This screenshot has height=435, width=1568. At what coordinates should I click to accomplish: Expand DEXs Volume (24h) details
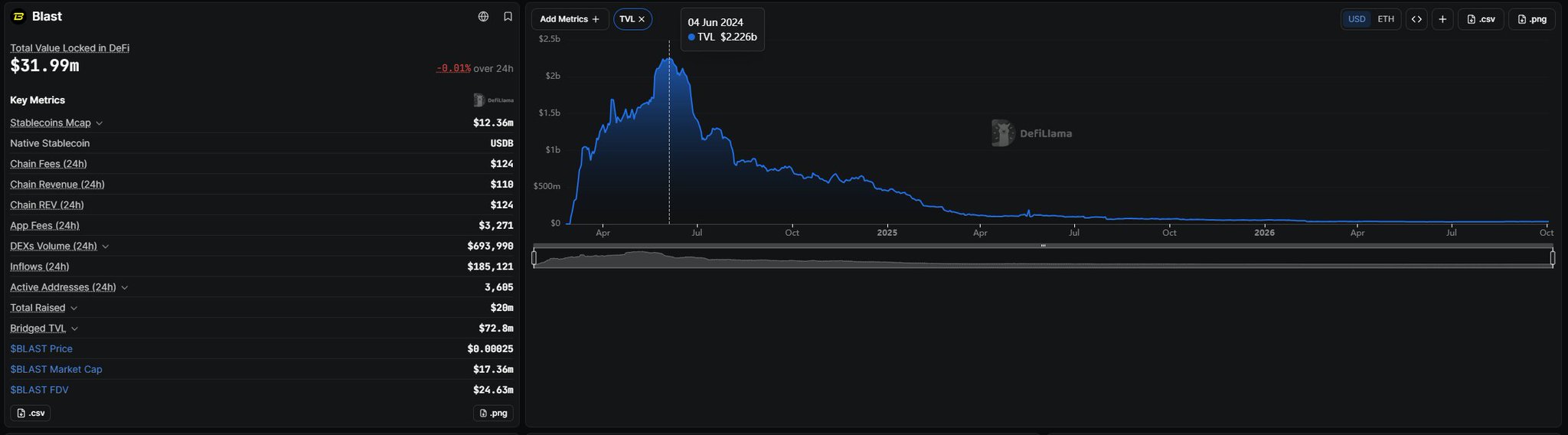[106, 247]
